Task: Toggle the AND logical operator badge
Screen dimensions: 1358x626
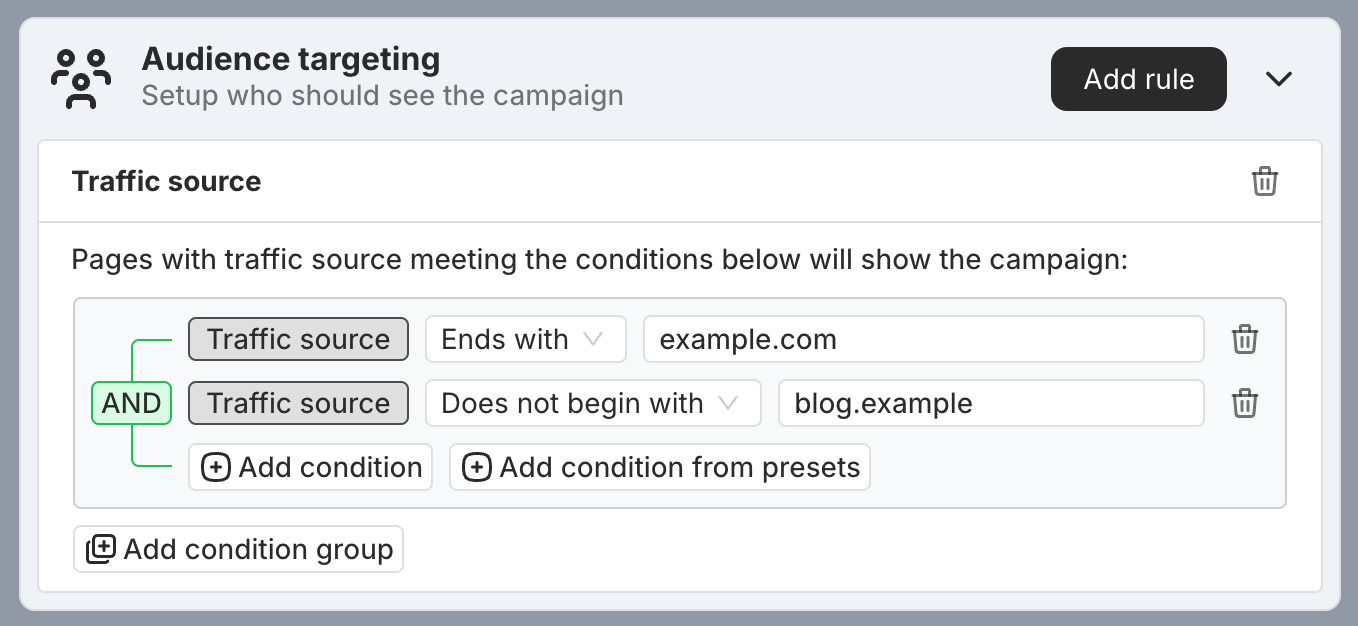Action: coord(132,403)
